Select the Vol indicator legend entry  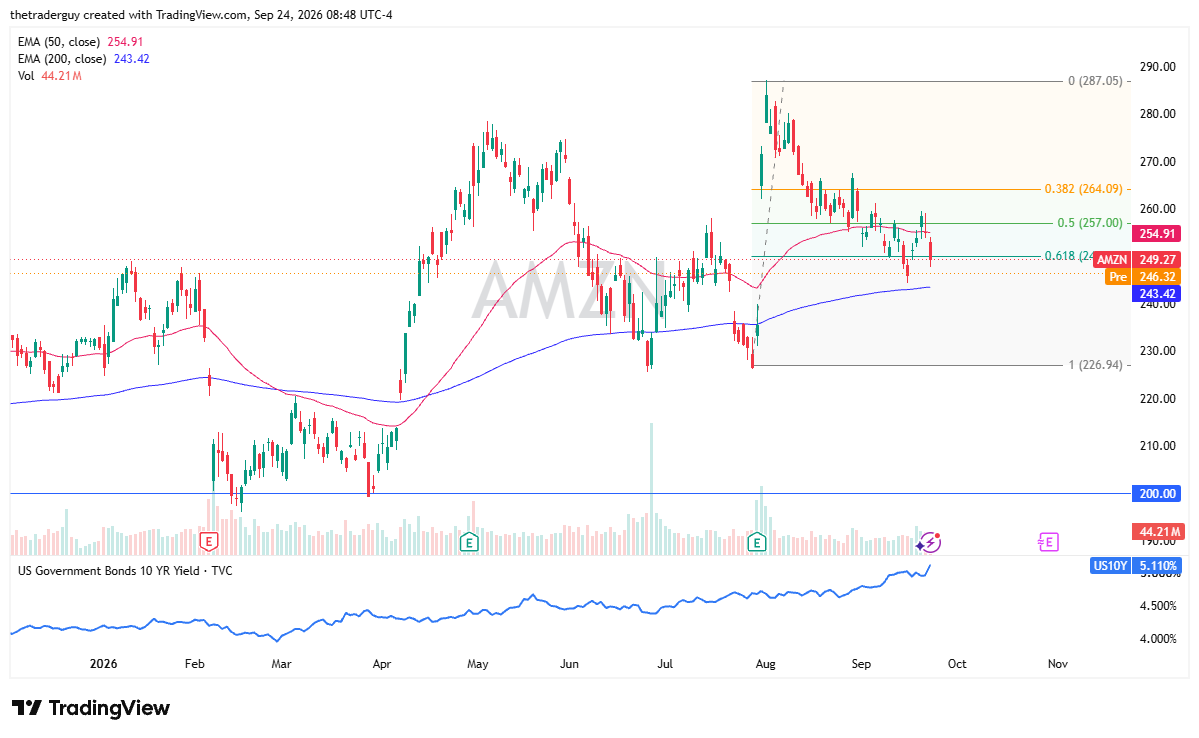tap(50, 76)
